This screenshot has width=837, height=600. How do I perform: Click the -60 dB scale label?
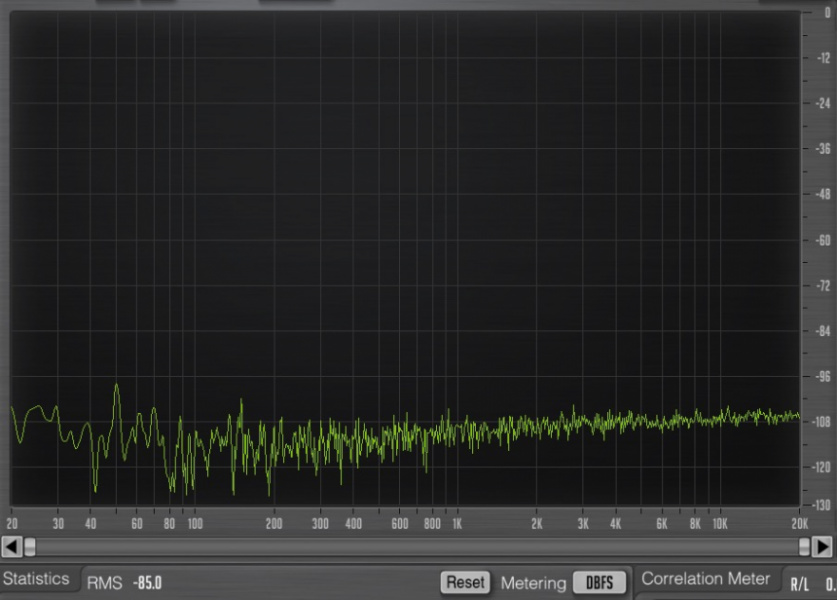(823, 240)
